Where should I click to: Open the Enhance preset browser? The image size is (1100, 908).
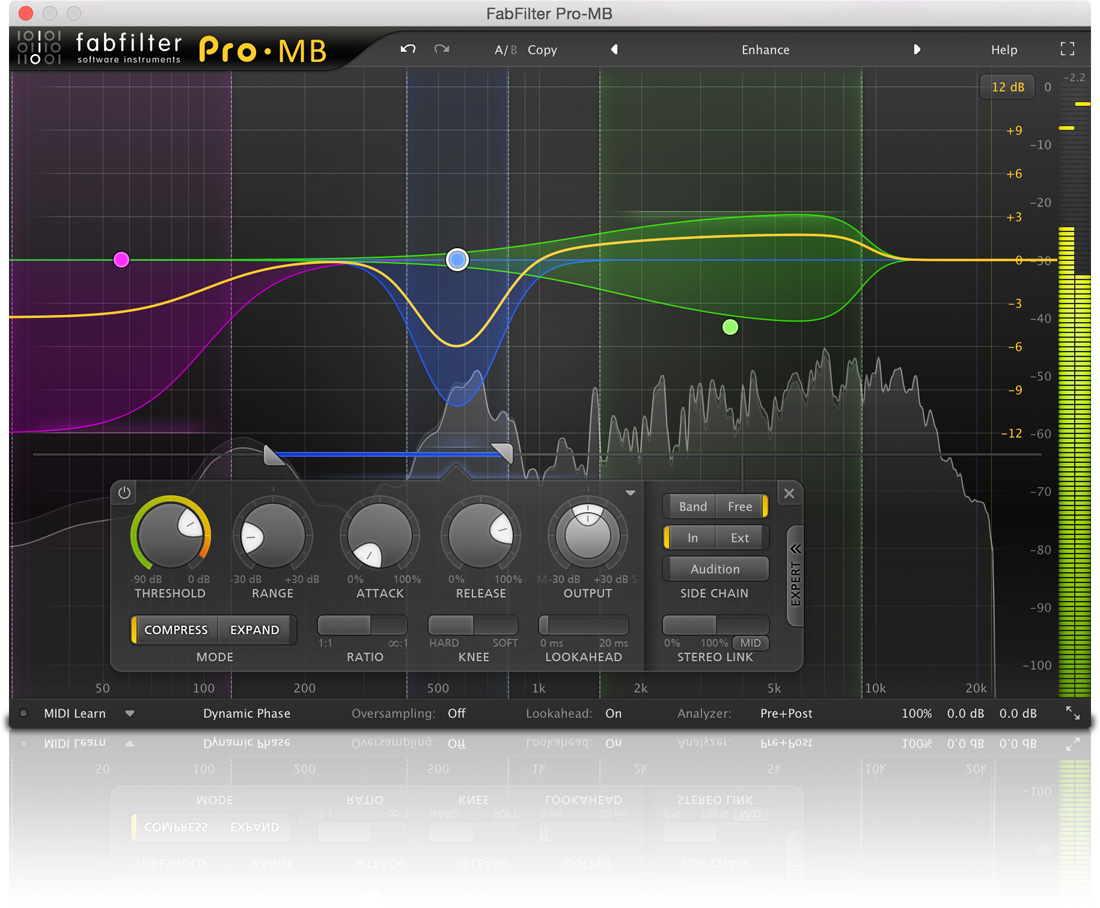point(765,49)
